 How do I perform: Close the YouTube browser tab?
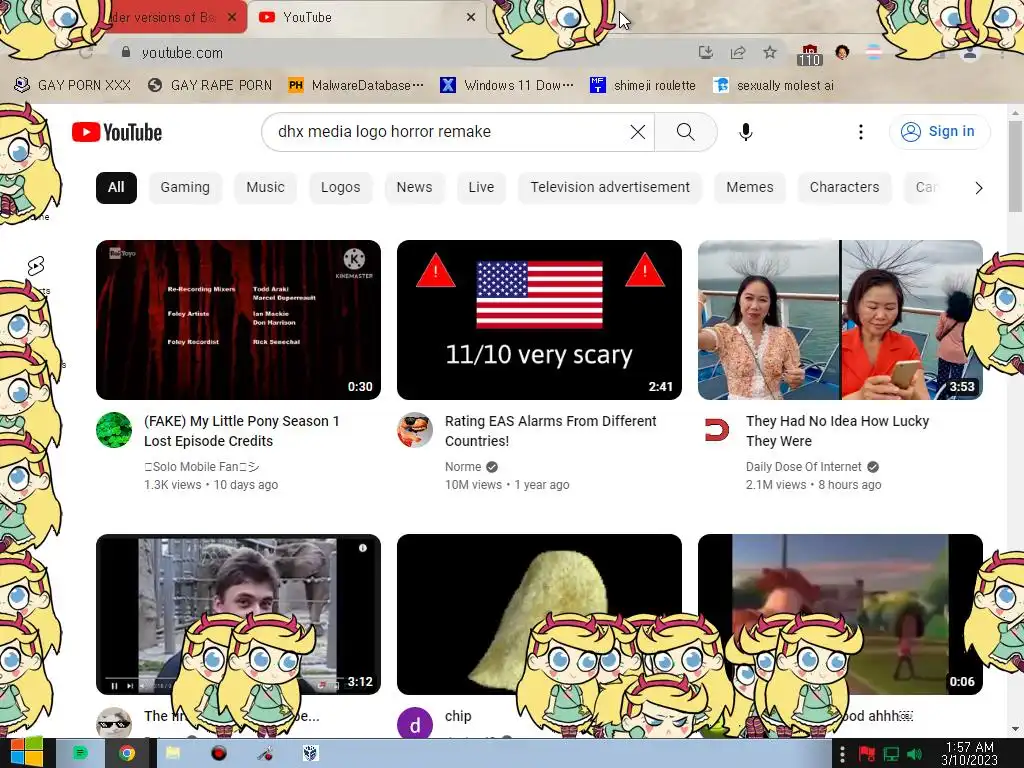[471, 17]
